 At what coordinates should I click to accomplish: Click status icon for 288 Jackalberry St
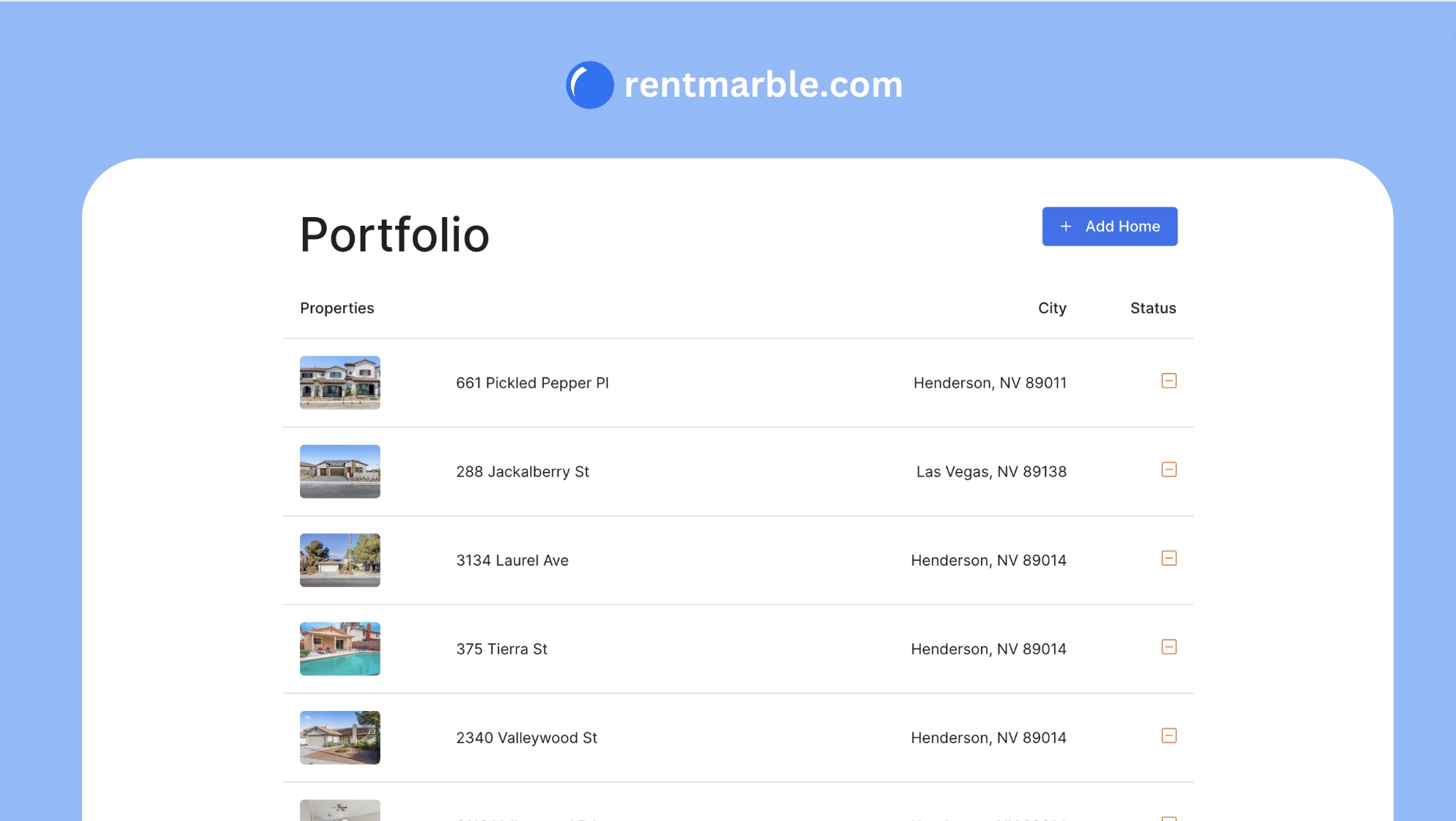point(1169,470)
